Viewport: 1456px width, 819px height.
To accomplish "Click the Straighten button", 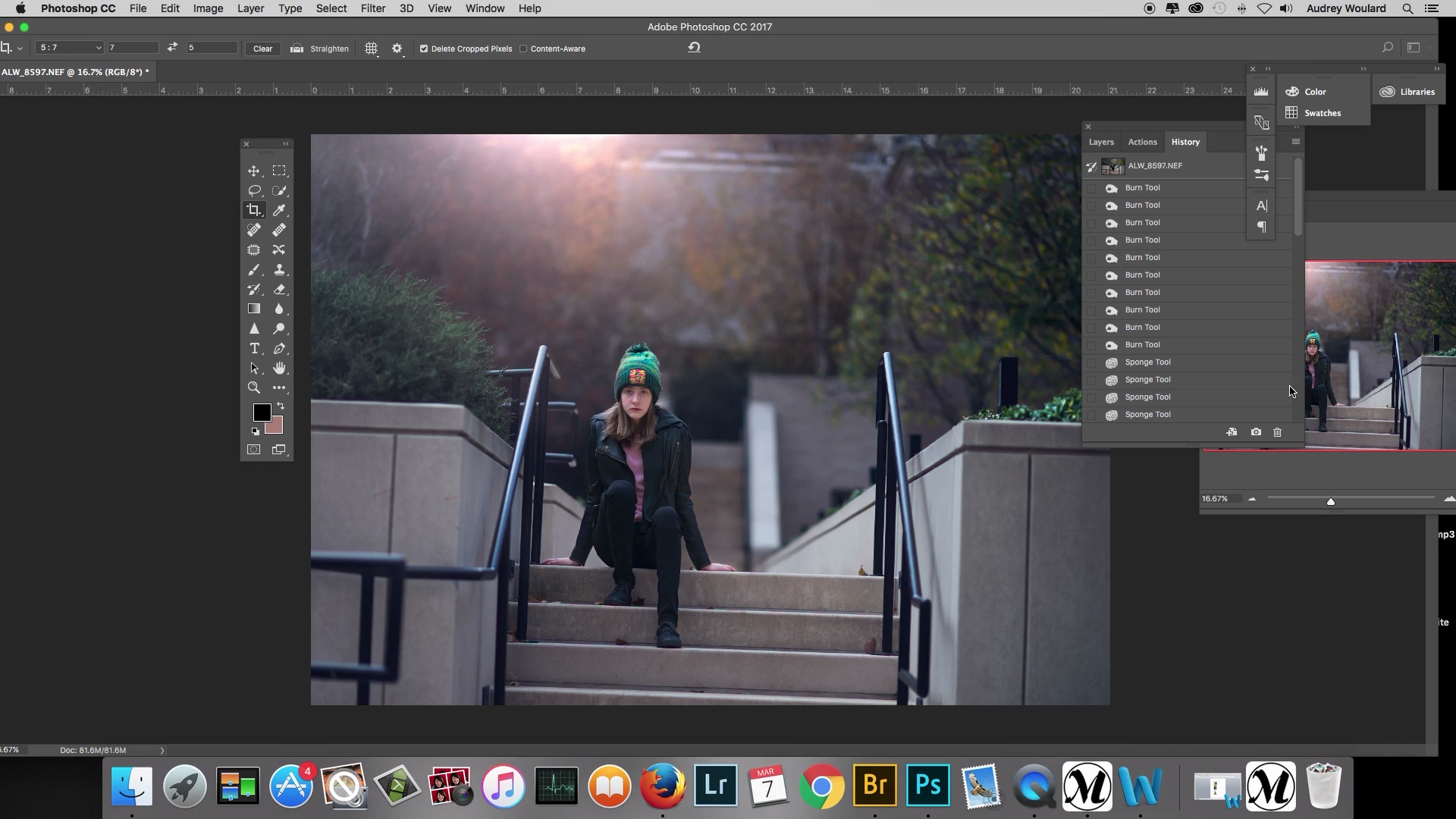I will 320,49.
